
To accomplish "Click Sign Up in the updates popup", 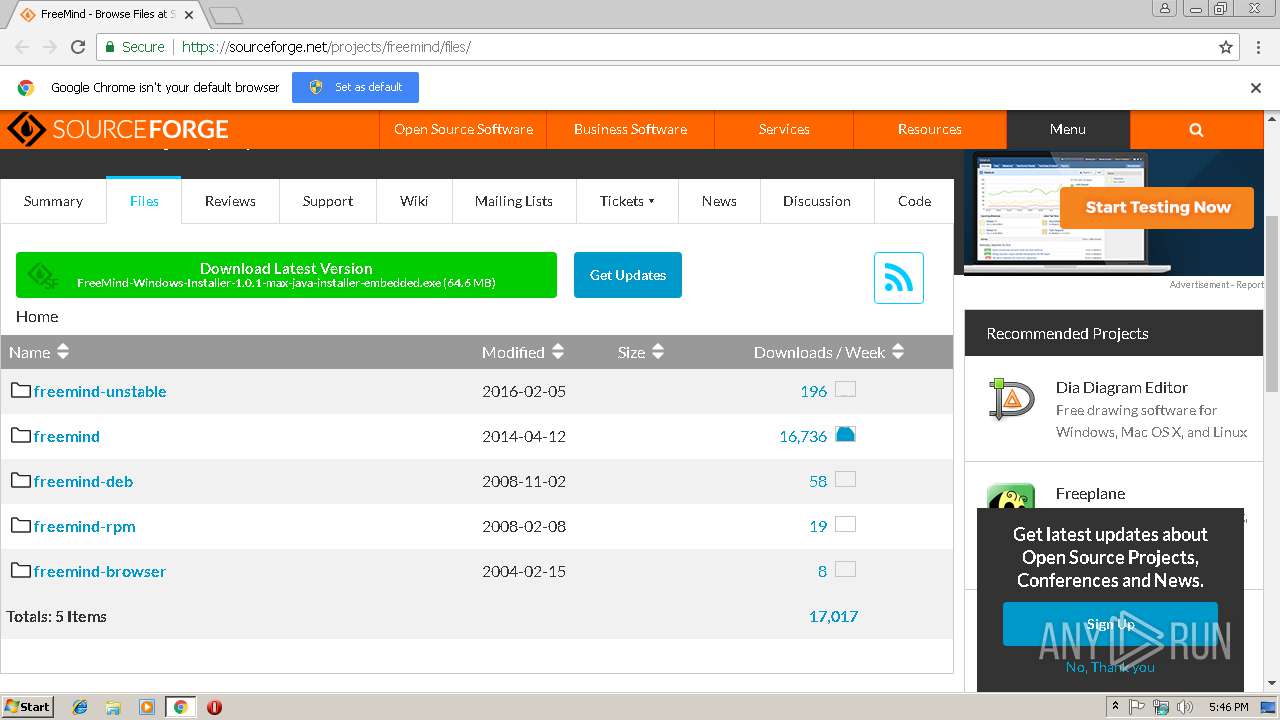I will pyautogui.click(x=1110, y=624).
